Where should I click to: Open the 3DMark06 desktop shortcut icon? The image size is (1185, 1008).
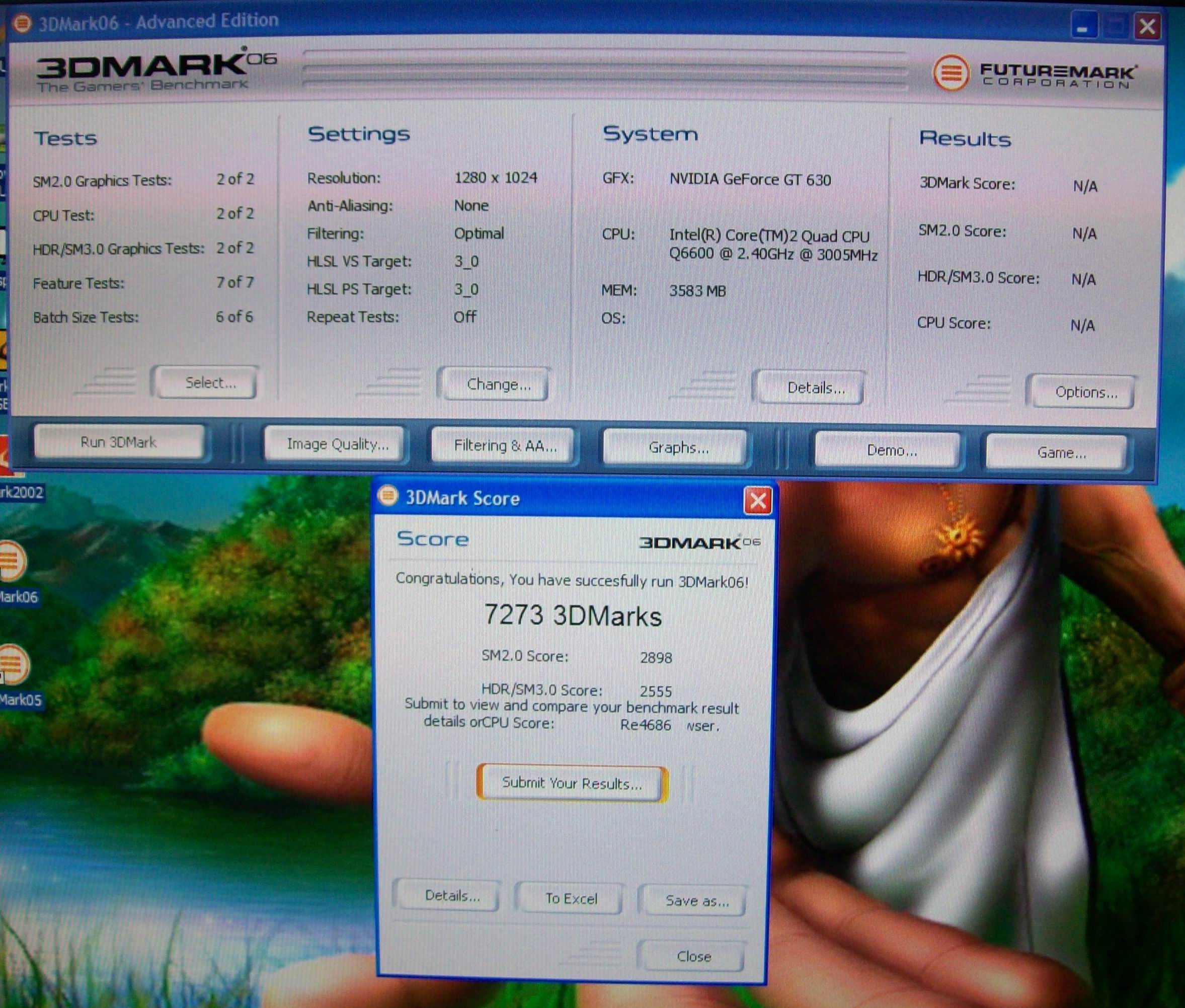12,562
